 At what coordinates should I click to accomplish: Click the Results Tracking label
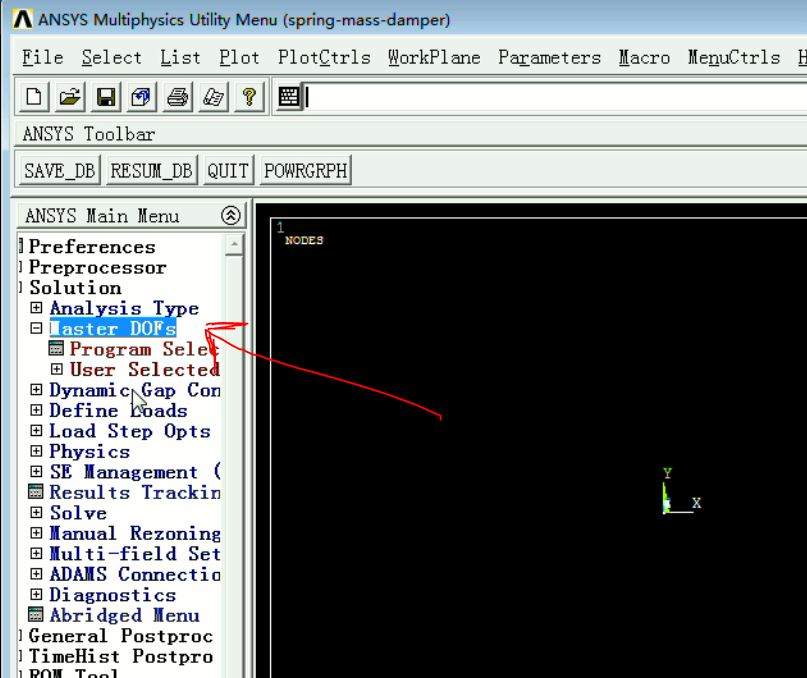[135, 492]
